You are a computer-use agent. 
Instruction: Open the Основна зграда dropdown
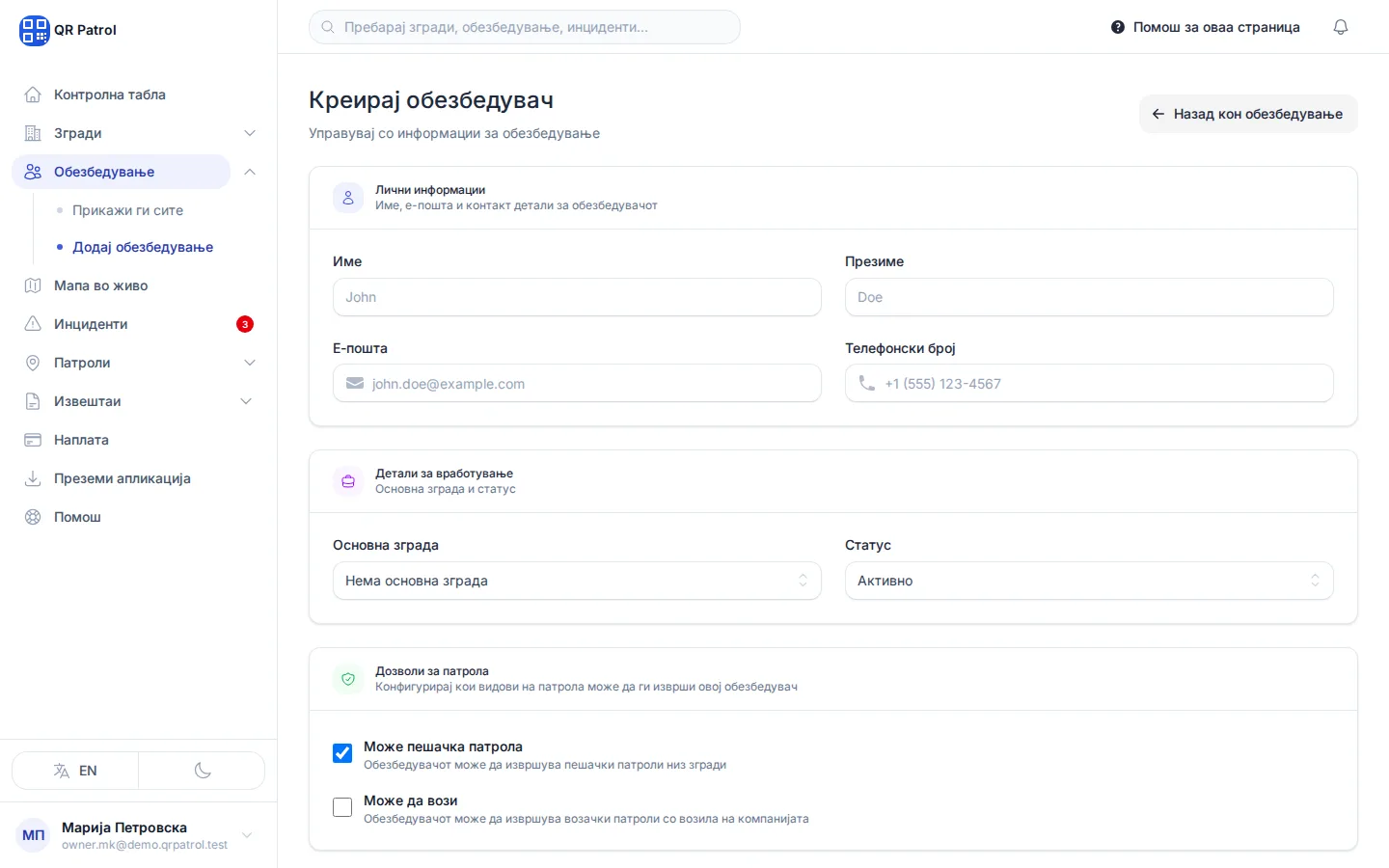[x=577, y=581]
